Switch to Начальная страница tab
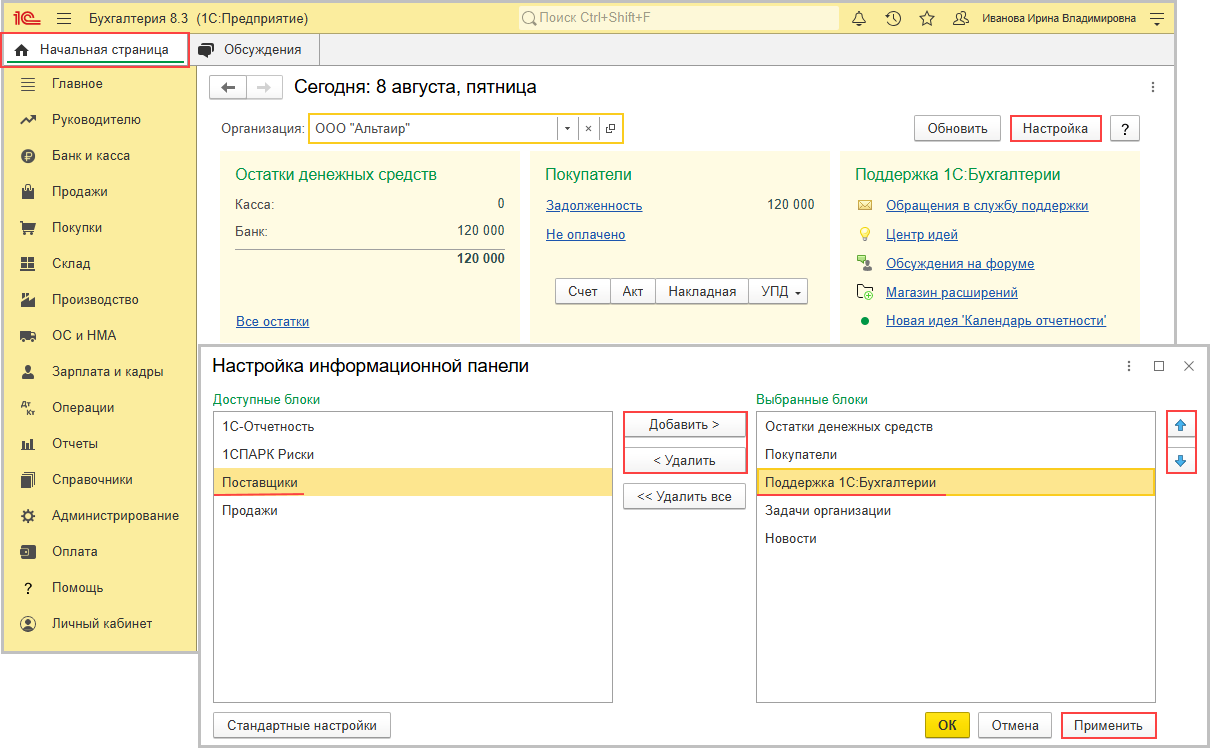 click(96, 49)
